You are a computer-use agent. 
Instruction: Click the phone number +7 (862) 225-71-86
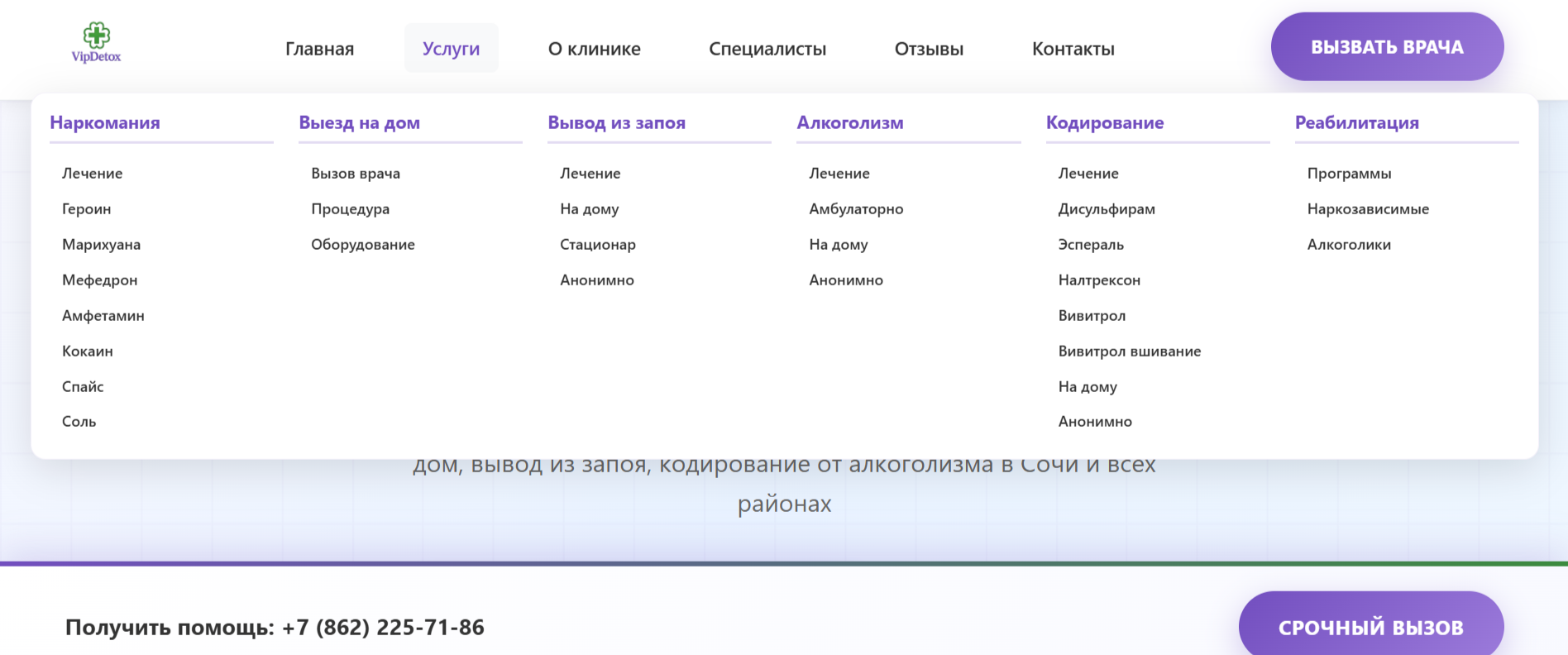tap(383, 628)
